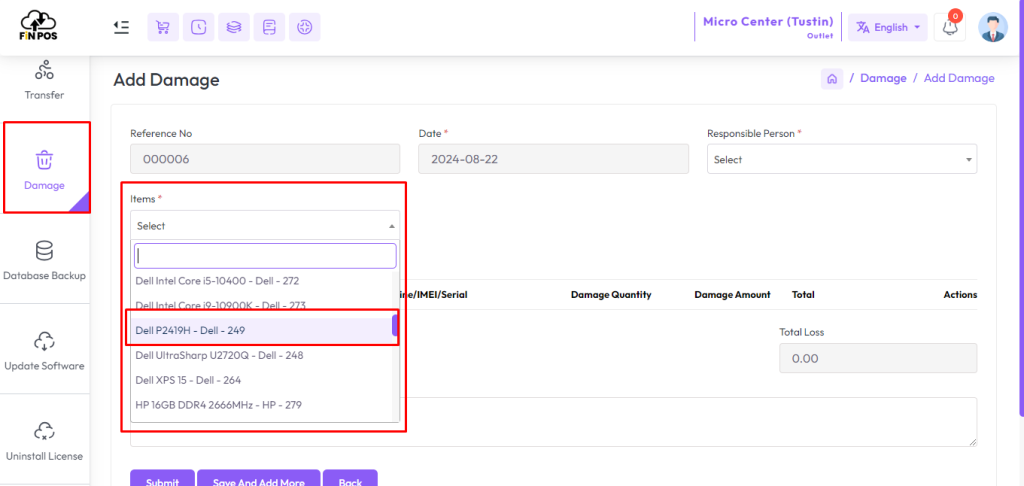Open the user profile avatar

coord(993,27)
